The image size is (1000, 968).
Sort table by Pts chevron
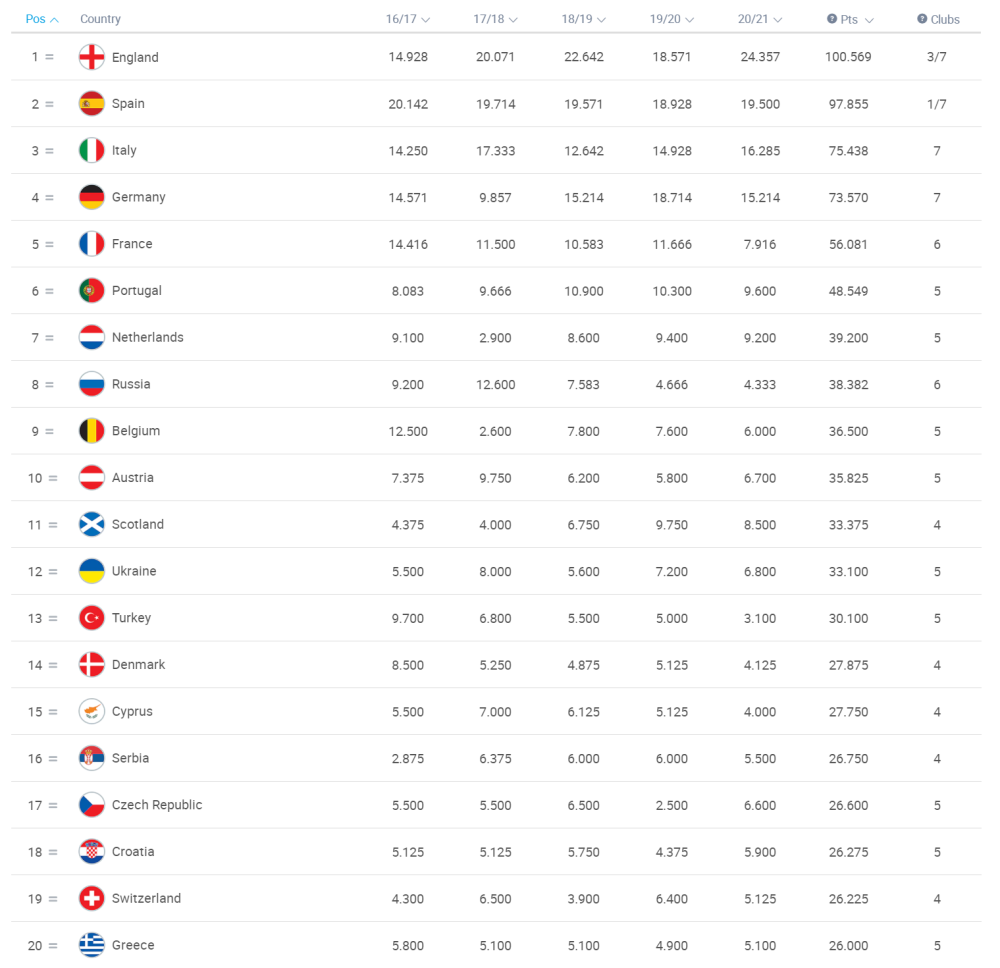click(869, 20)
